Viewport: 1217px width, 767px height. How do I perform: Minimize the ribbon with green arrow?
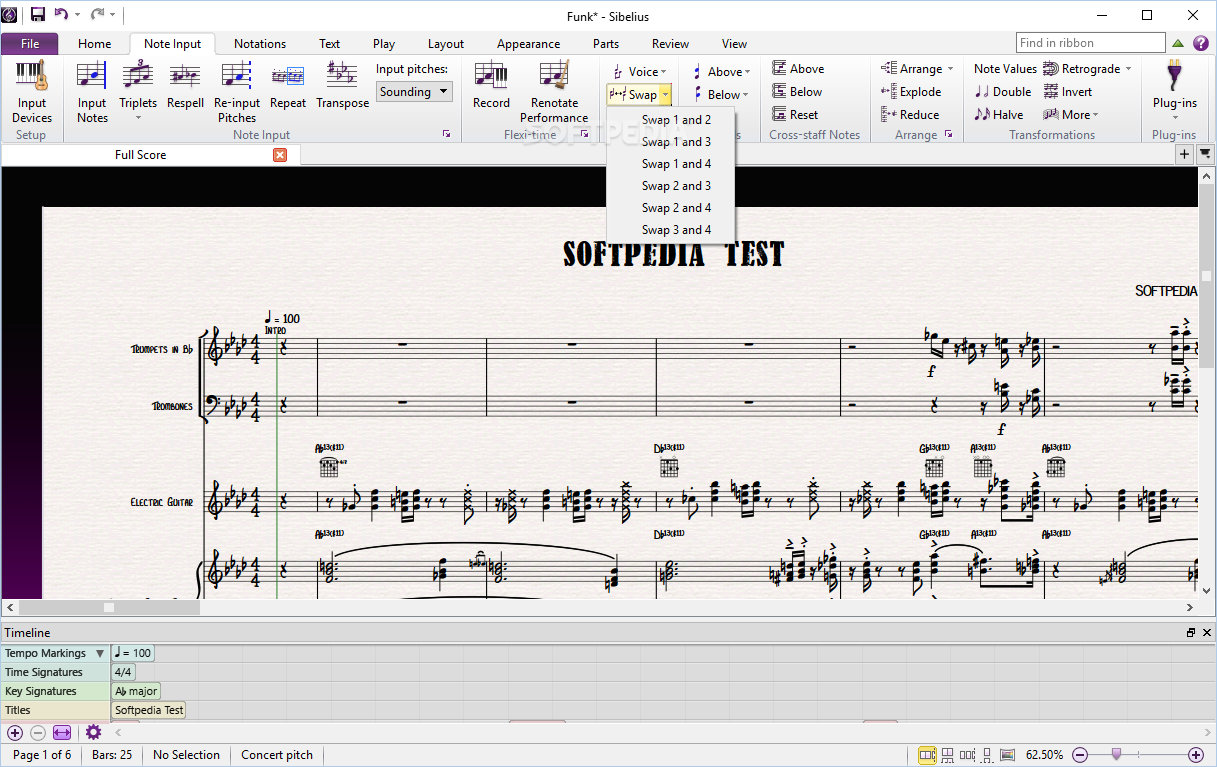(1178, 43)
